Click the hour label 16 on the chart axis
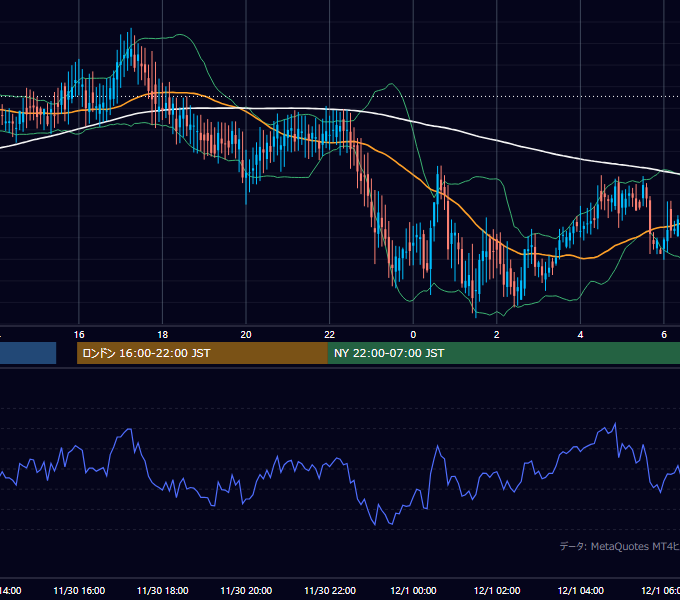Viewport: 680px width, 600px height. 79,335
